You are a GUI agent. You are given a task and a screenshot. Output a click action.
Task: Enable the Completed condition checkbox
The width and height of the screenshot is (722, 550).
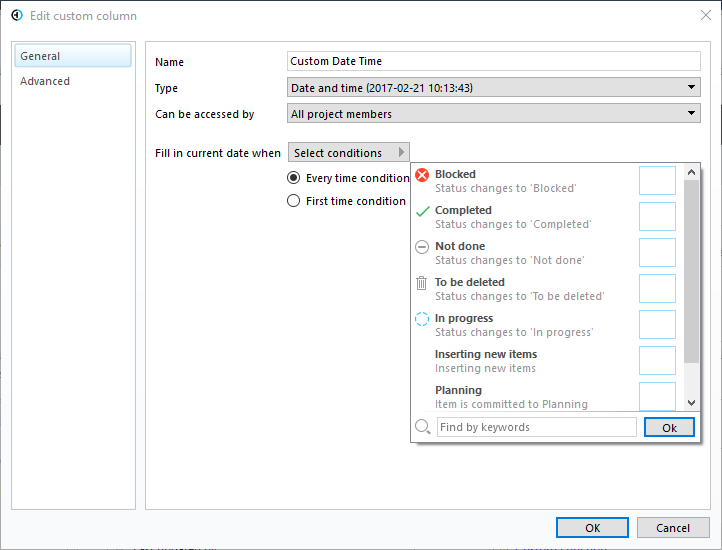pos(657,217)
